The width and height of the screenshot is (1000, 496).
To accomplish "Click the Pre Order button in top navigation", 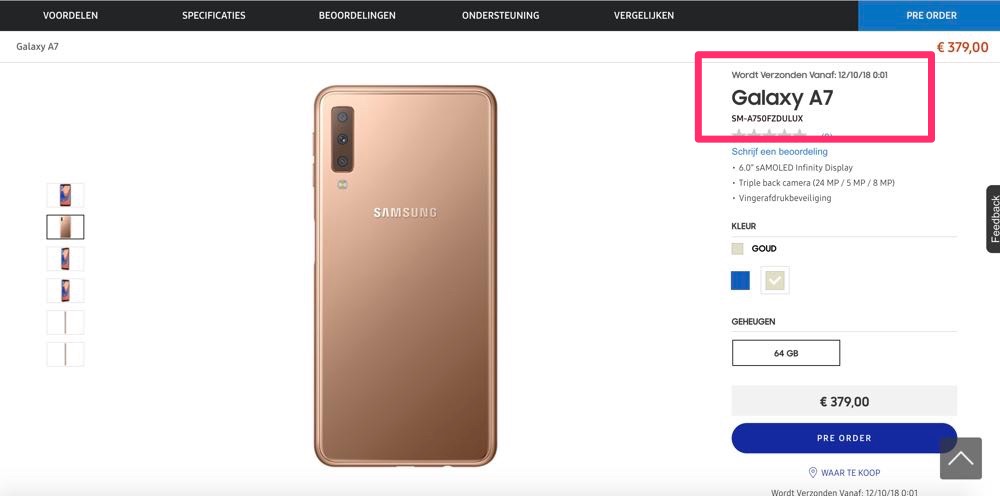I will click(929, 15).
